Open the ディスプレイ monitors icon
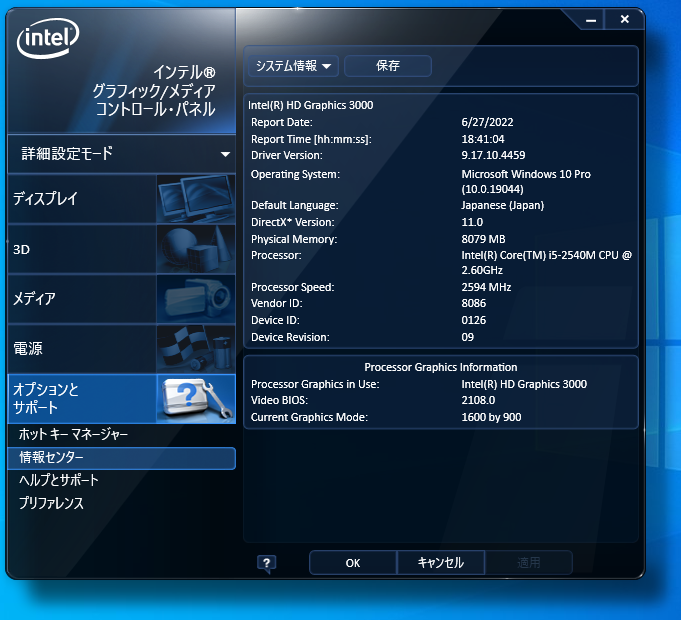681x620 pixels. tap(196, 199)
